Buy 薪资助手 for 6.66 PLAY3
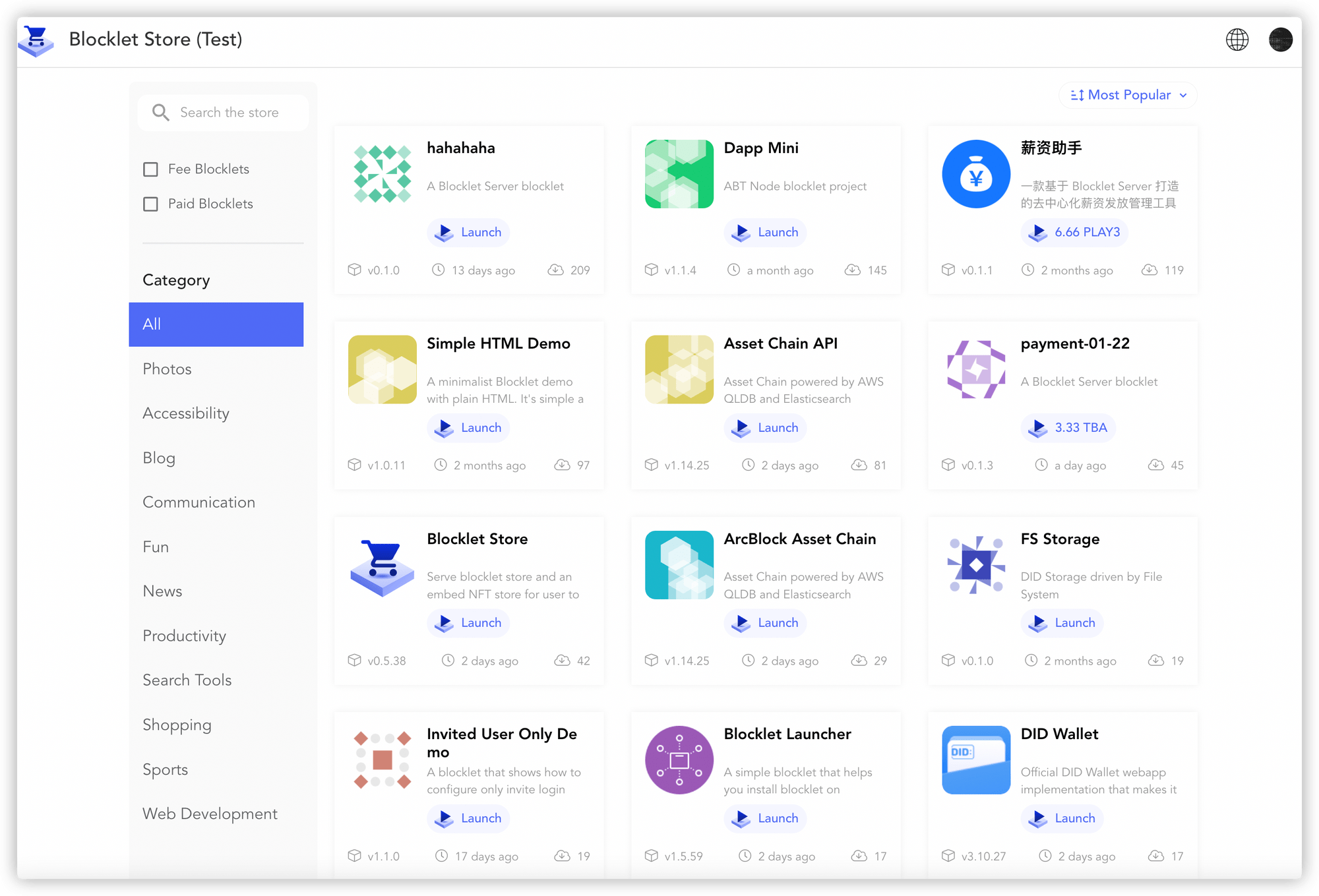This screenshot has width=1319, height=896. point(1074,232)
